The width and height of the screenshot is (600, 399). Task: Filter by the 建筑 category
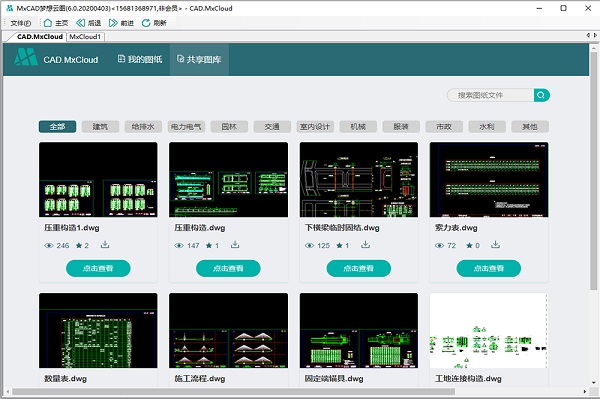point(100,127)
